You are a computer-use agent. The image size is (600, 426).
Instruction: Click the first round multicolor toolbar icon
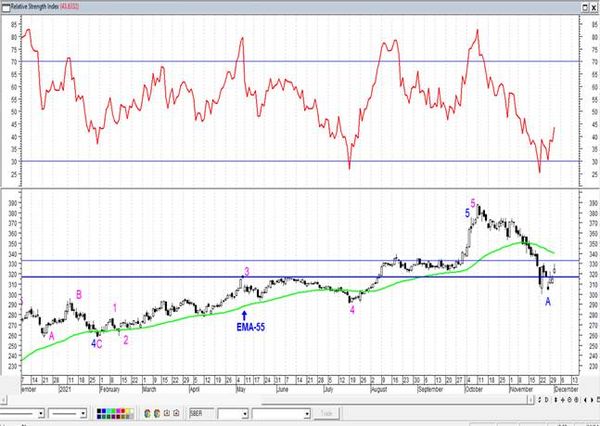pyautogui.click(x=148, y=413)
